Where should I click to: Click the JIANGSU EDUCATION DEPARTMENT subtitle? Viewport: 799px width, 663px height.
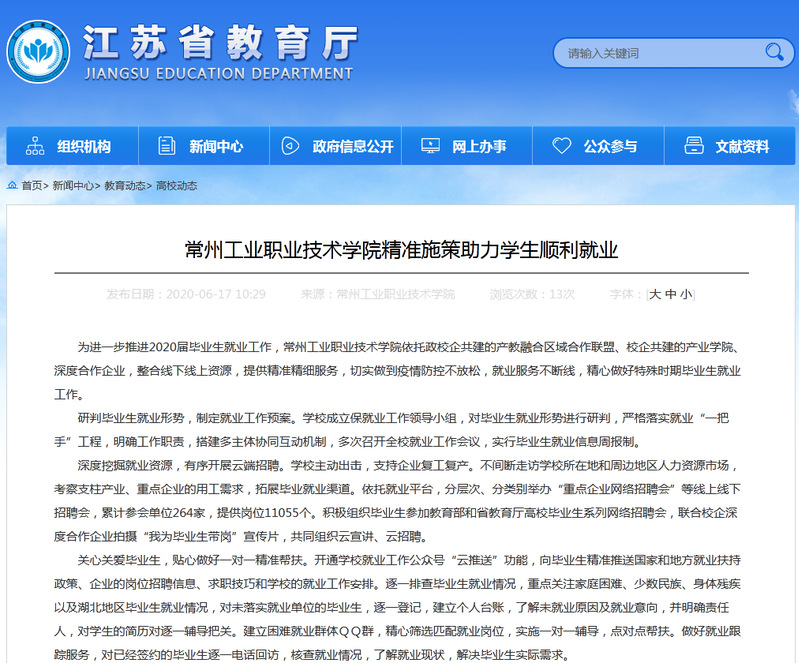coord(219,74)
